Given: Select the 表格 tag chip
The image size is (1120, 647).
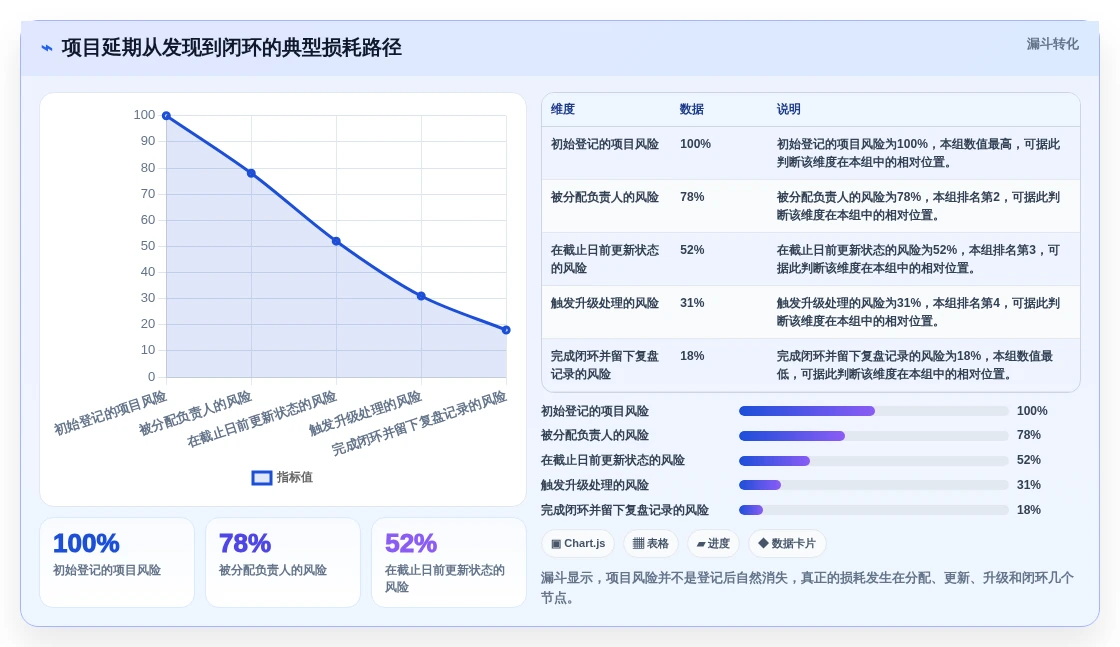Looking at the screenshot, I should click(651, 543).
